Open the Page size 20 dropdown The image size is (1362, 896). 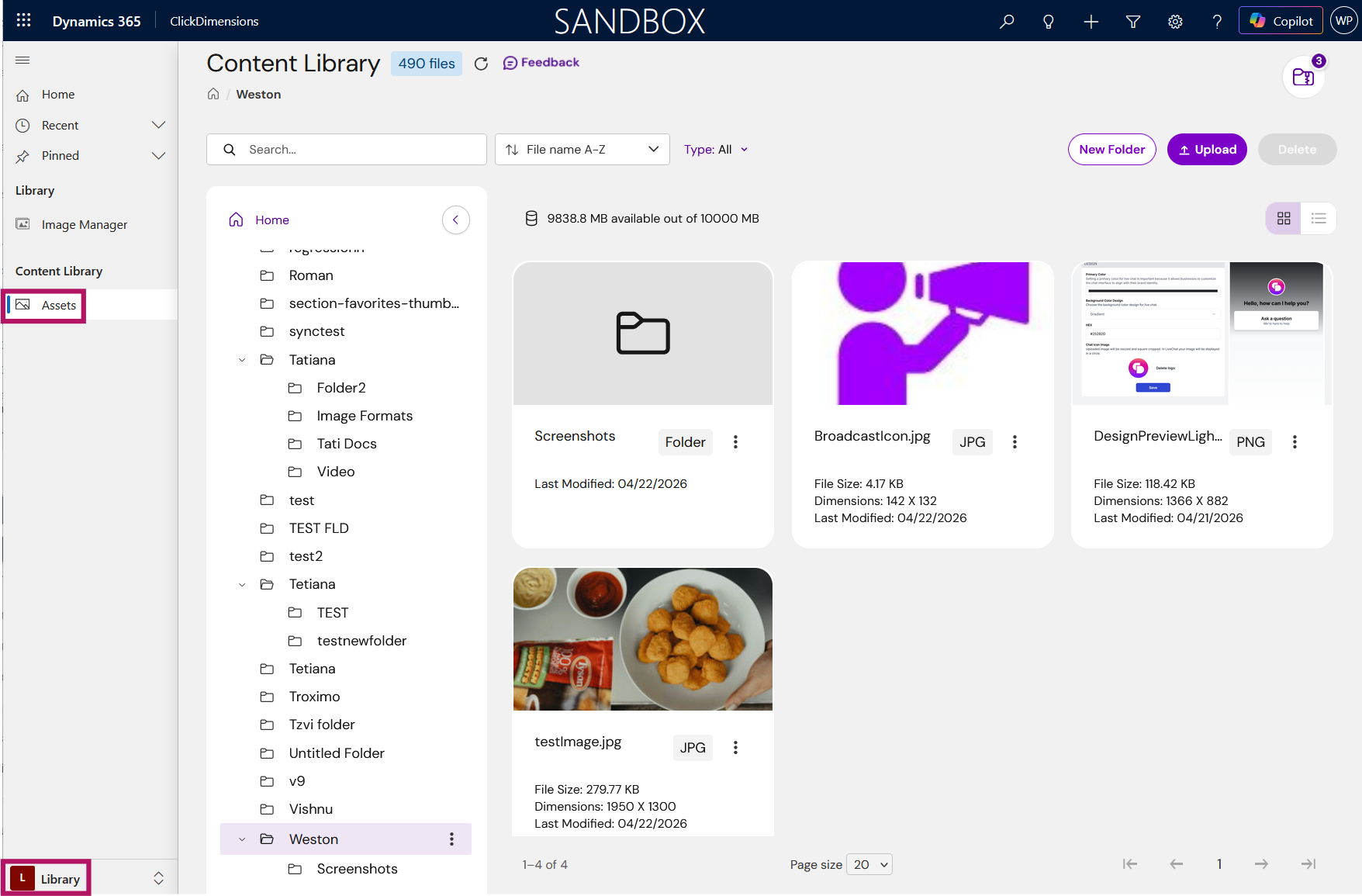point(869,864)
